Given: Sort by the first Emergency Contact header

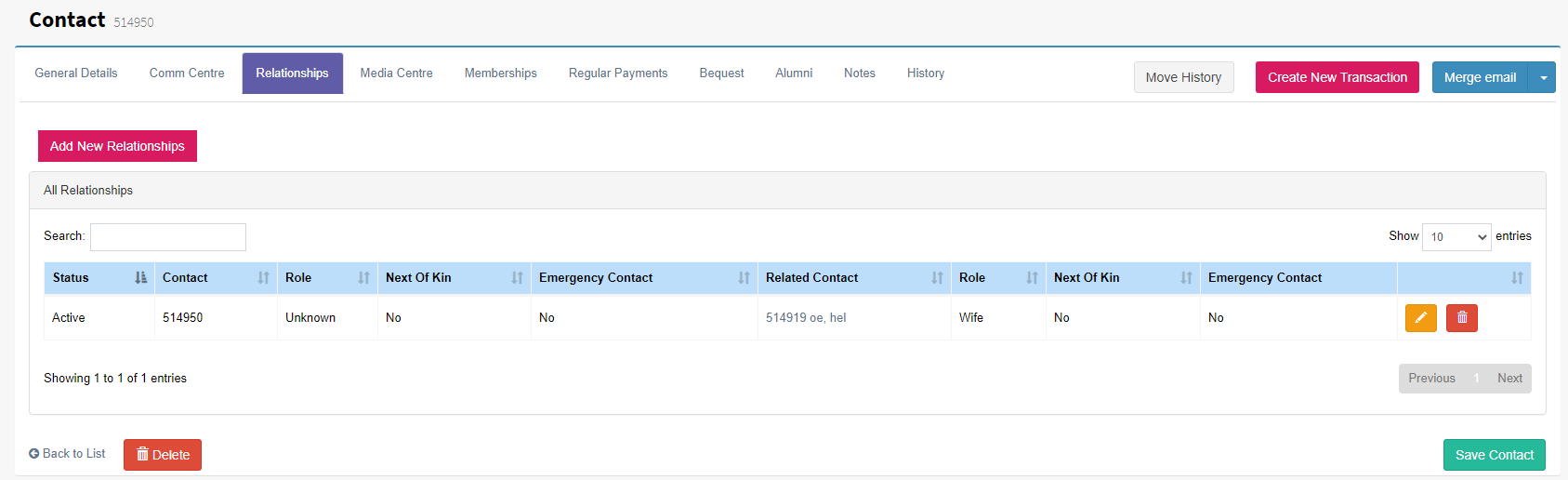Looking at the screenshot, I should click(x=644, y=278).
